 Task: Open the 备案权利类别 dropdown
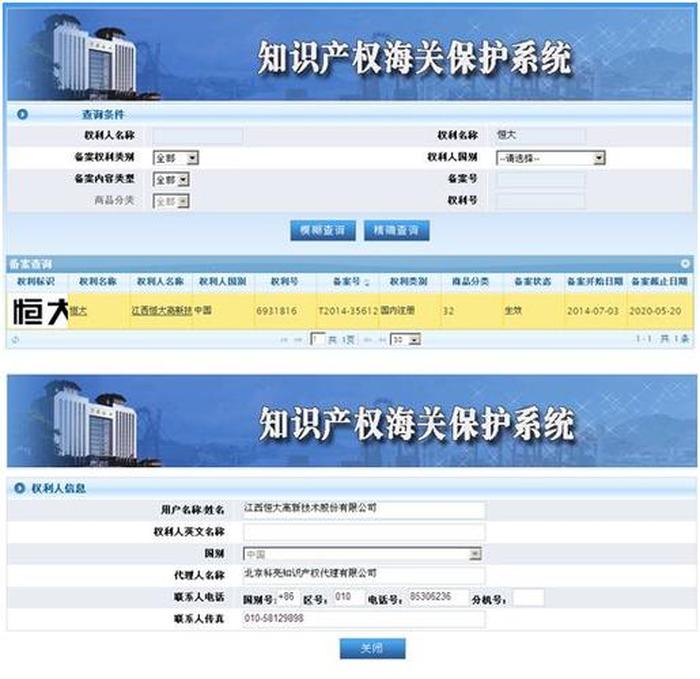click(175, 158)
